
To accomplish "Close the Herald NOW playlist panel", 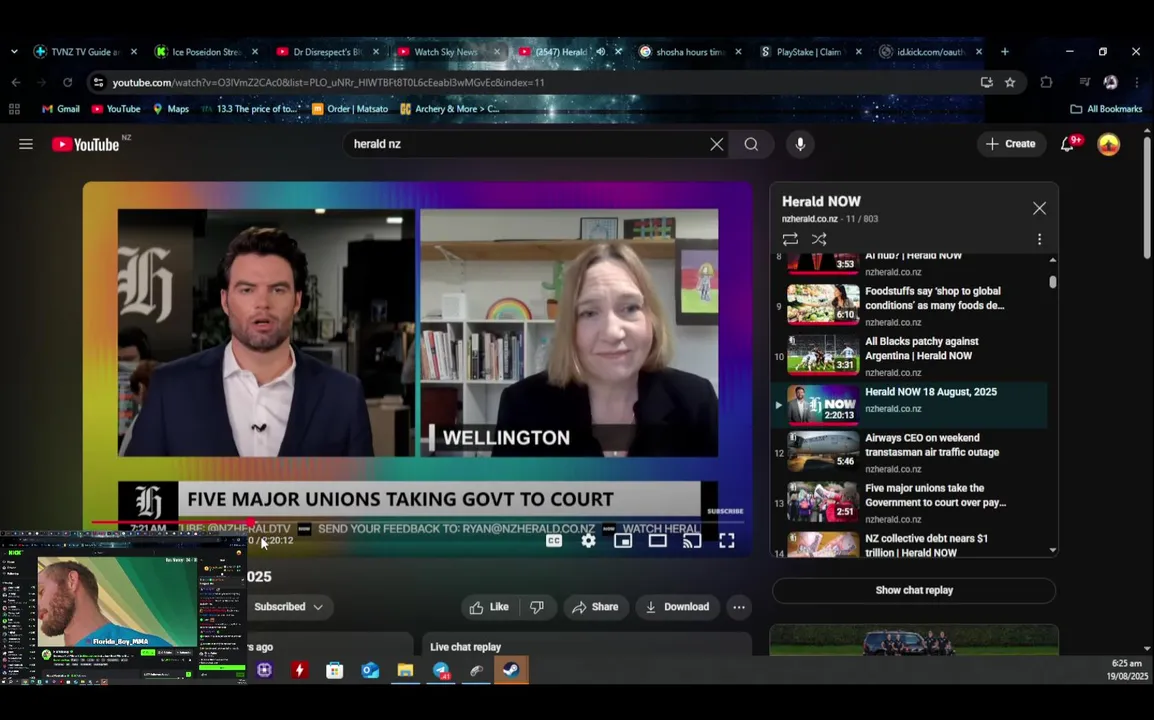I will 1039,208.
